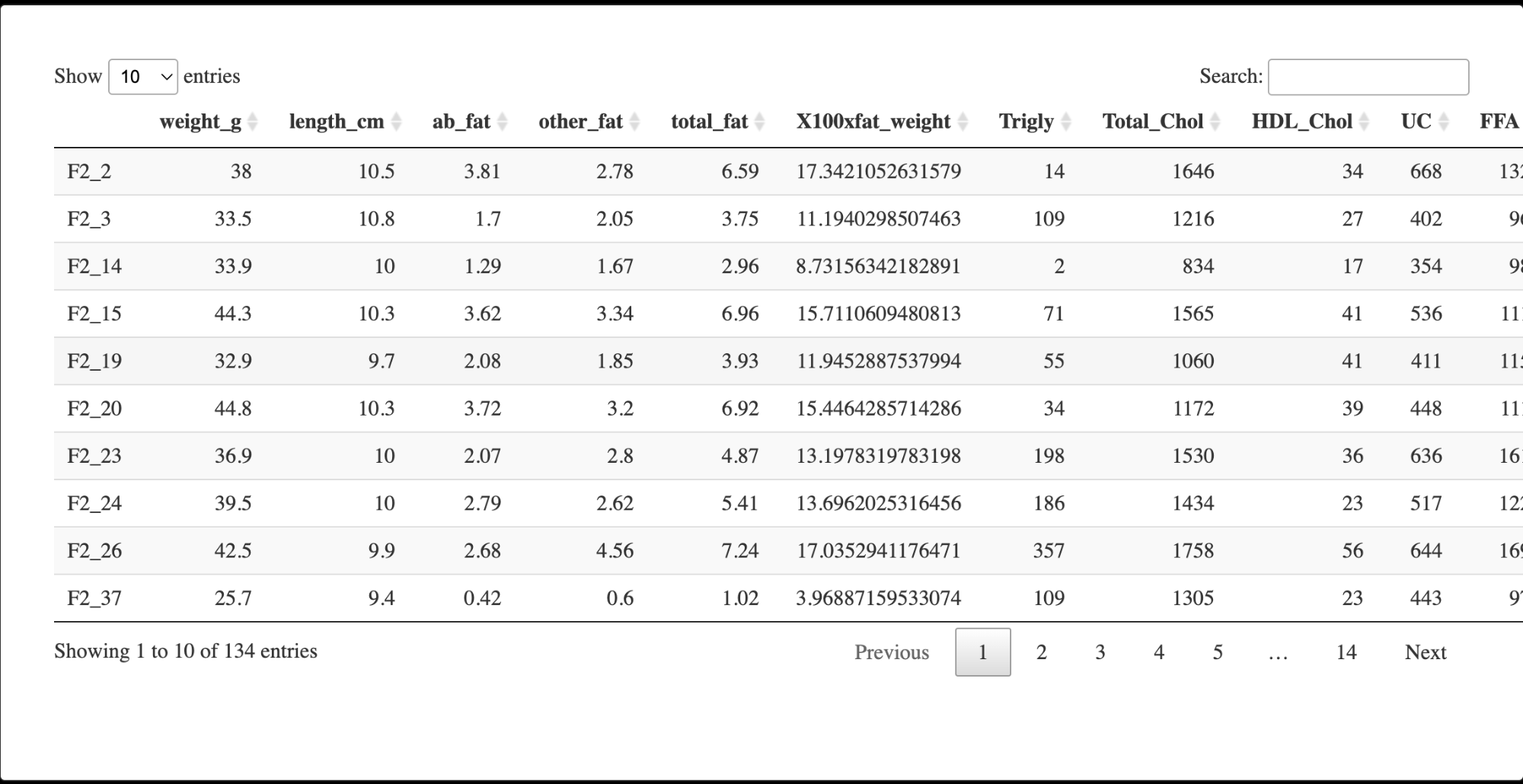
Task: Sort by X100xfat_weight column arrows
Action: (963, 122)
